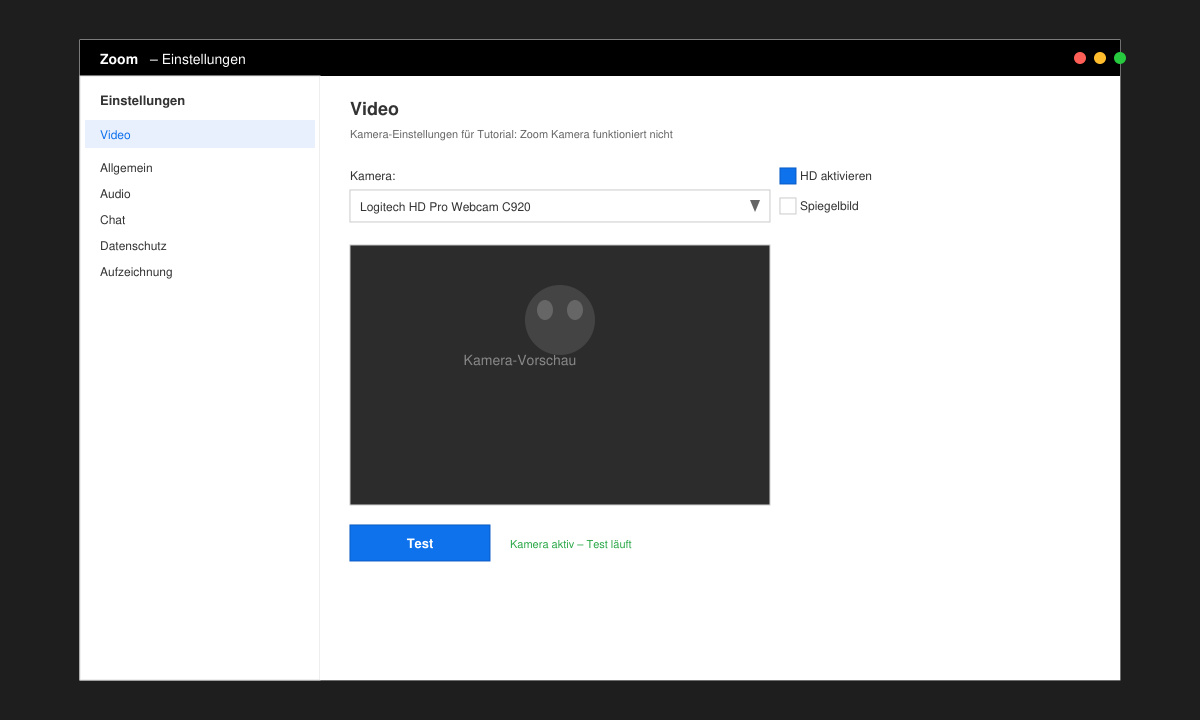Click the 'Kamera:' field label

[x=373, y=176]
